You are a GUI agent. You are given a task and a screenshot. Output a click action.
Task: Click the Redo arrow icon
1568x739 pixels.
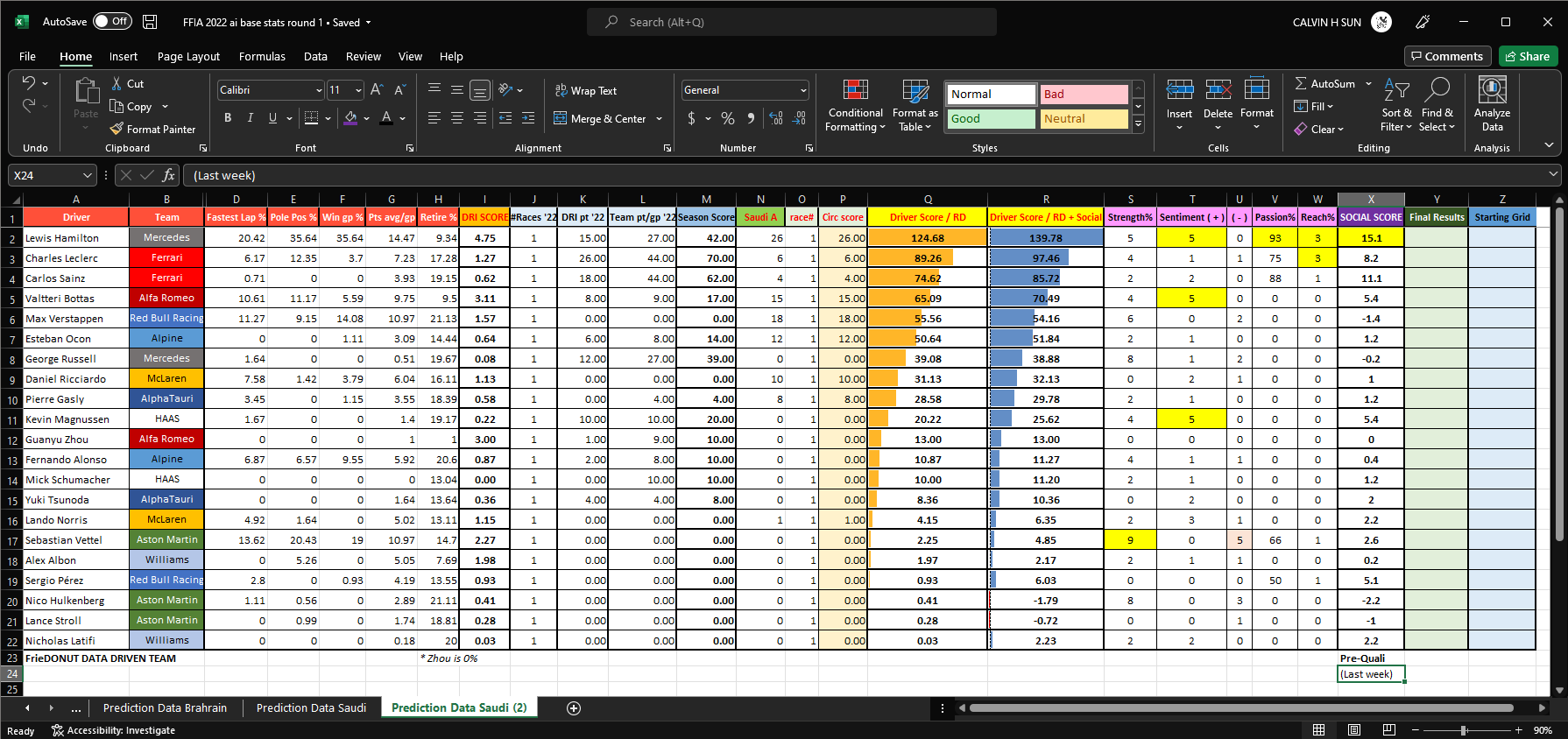pos(29,105)
